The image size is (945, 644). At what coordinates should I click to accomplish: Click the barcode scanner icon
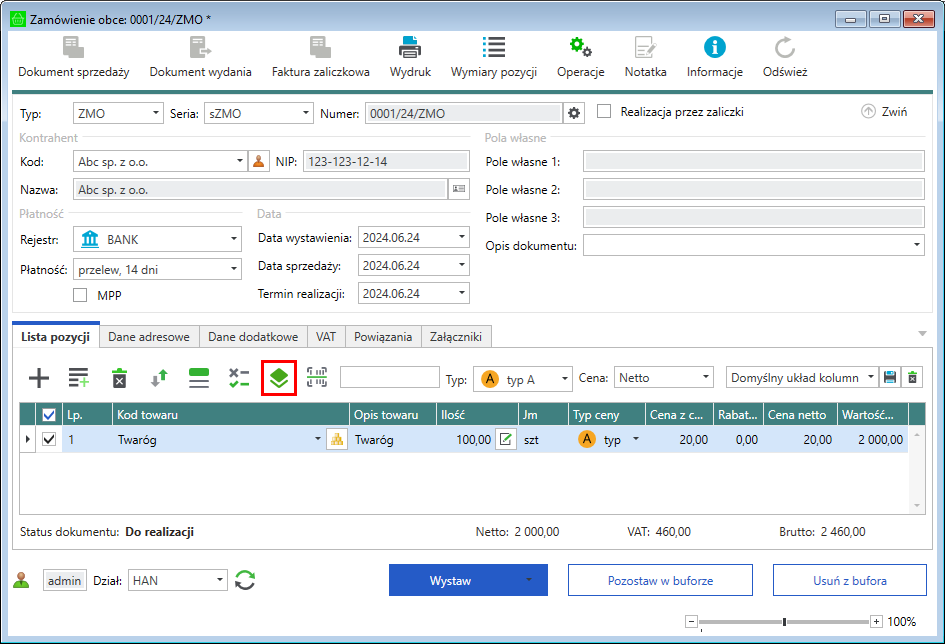click(x=317, y=377)
